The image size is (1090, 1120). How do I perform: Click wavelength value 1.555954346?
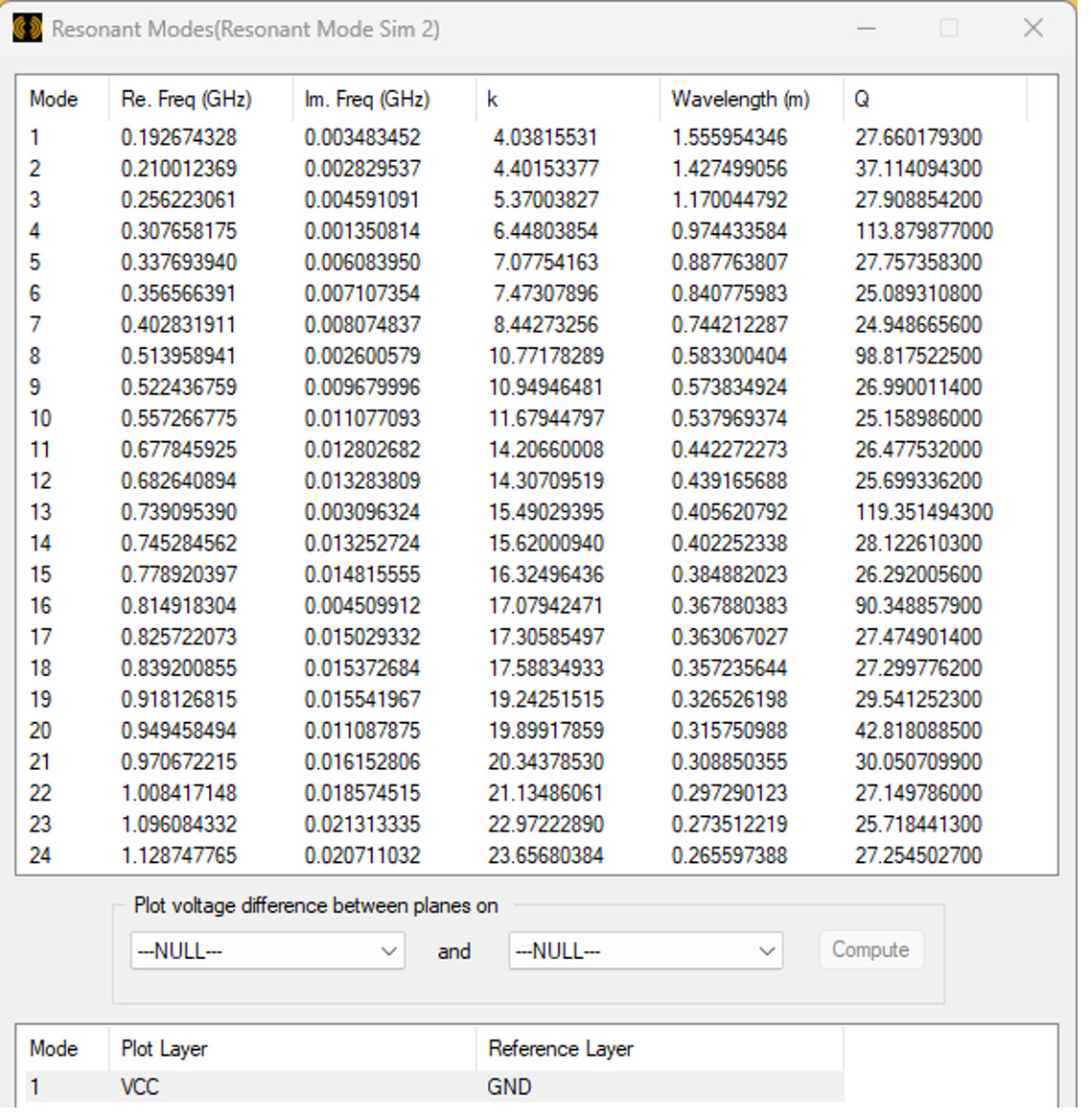tap(730, 137)
